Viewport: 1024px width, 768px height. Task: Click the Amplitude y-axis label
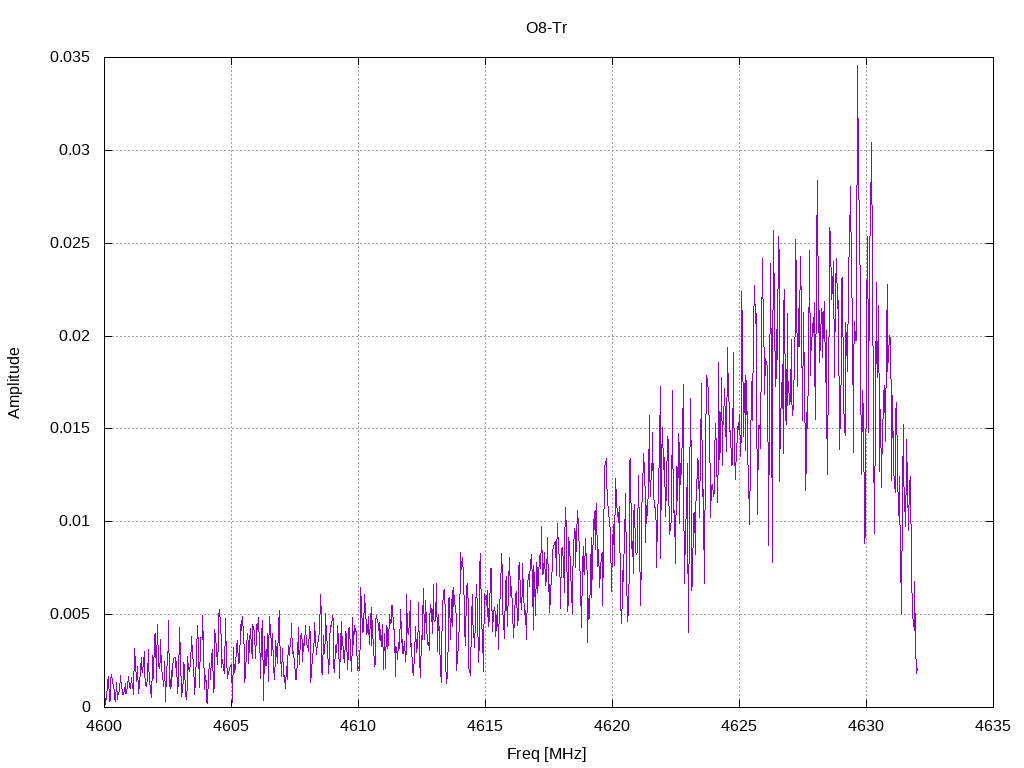coord(14,383)
